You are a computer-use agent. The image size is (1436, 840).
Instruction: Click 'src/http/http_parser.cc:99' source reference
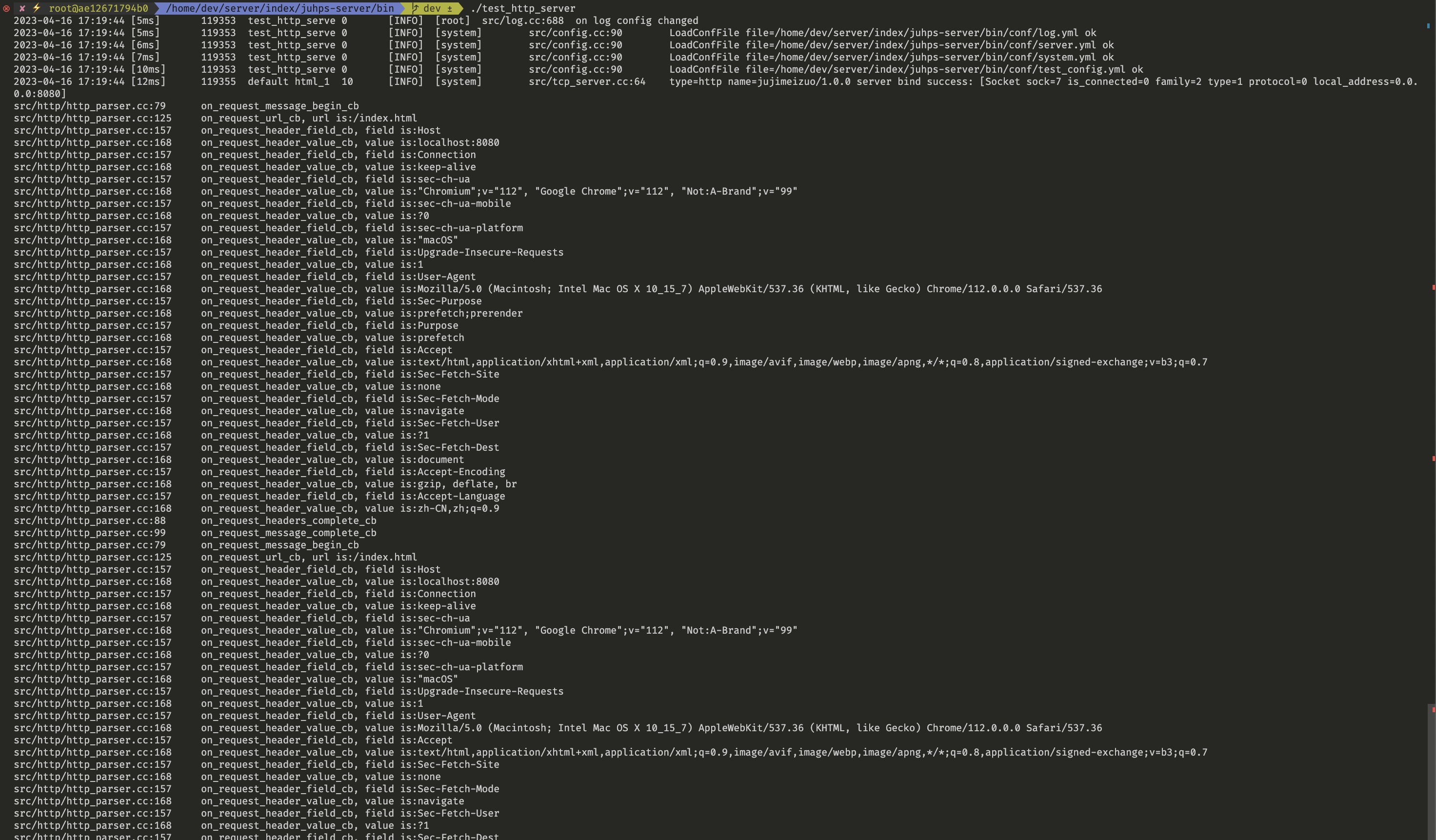coord(89,533)
